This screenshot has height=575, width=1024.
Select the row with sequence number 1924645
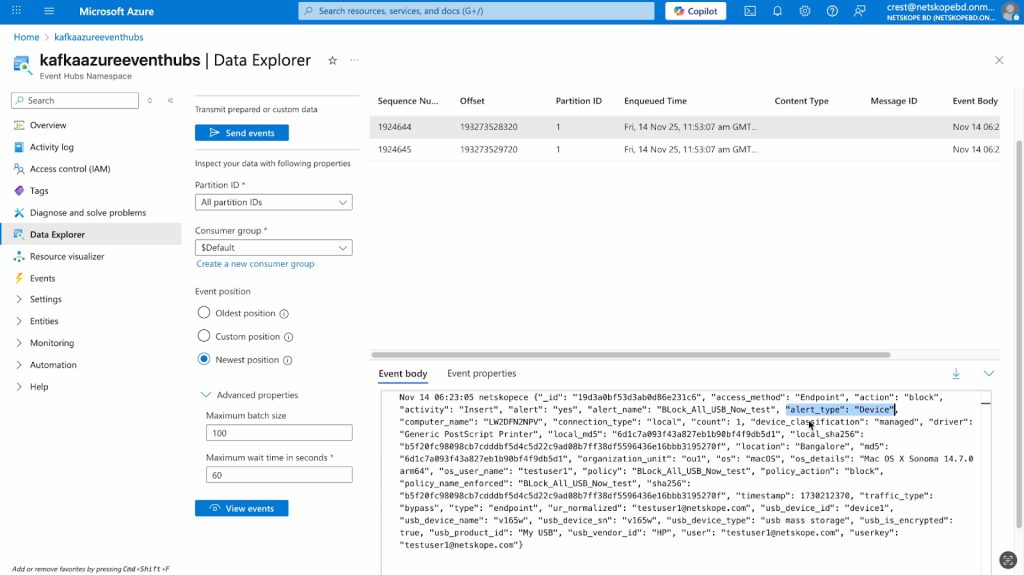click(684, 149)
